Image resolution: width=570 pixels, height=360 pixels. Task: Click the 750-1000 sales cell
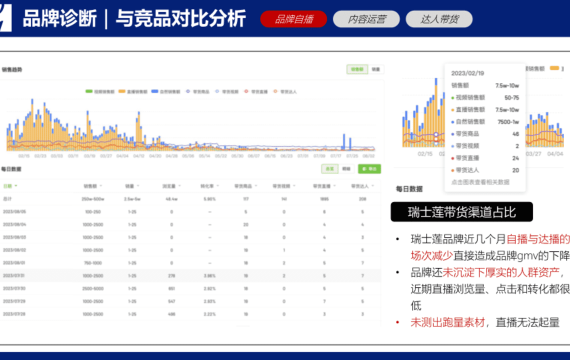coord(93,263)
